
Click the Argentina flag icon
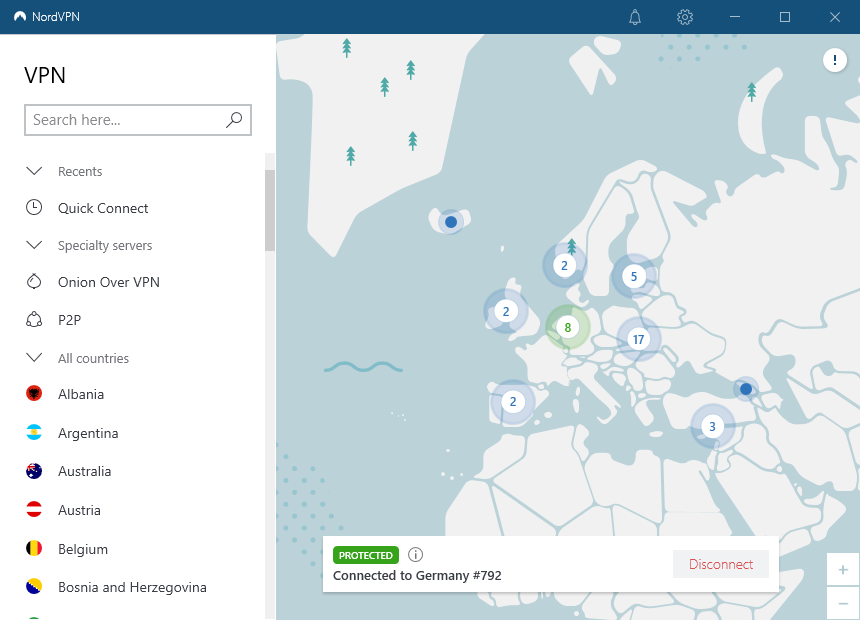click(x=34, y=432)
